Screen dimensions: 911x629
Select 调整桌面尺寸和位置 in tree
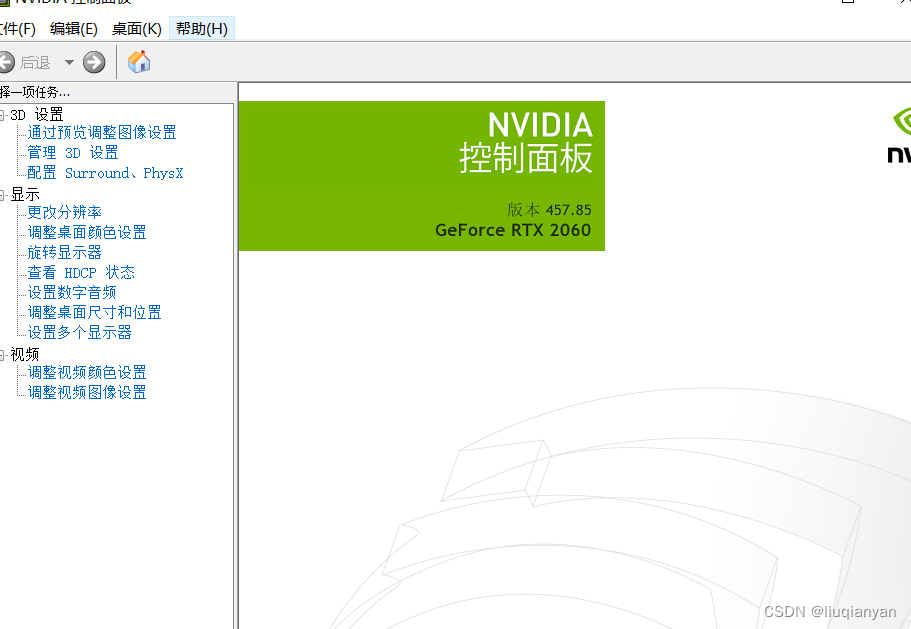tap(95, 312)
